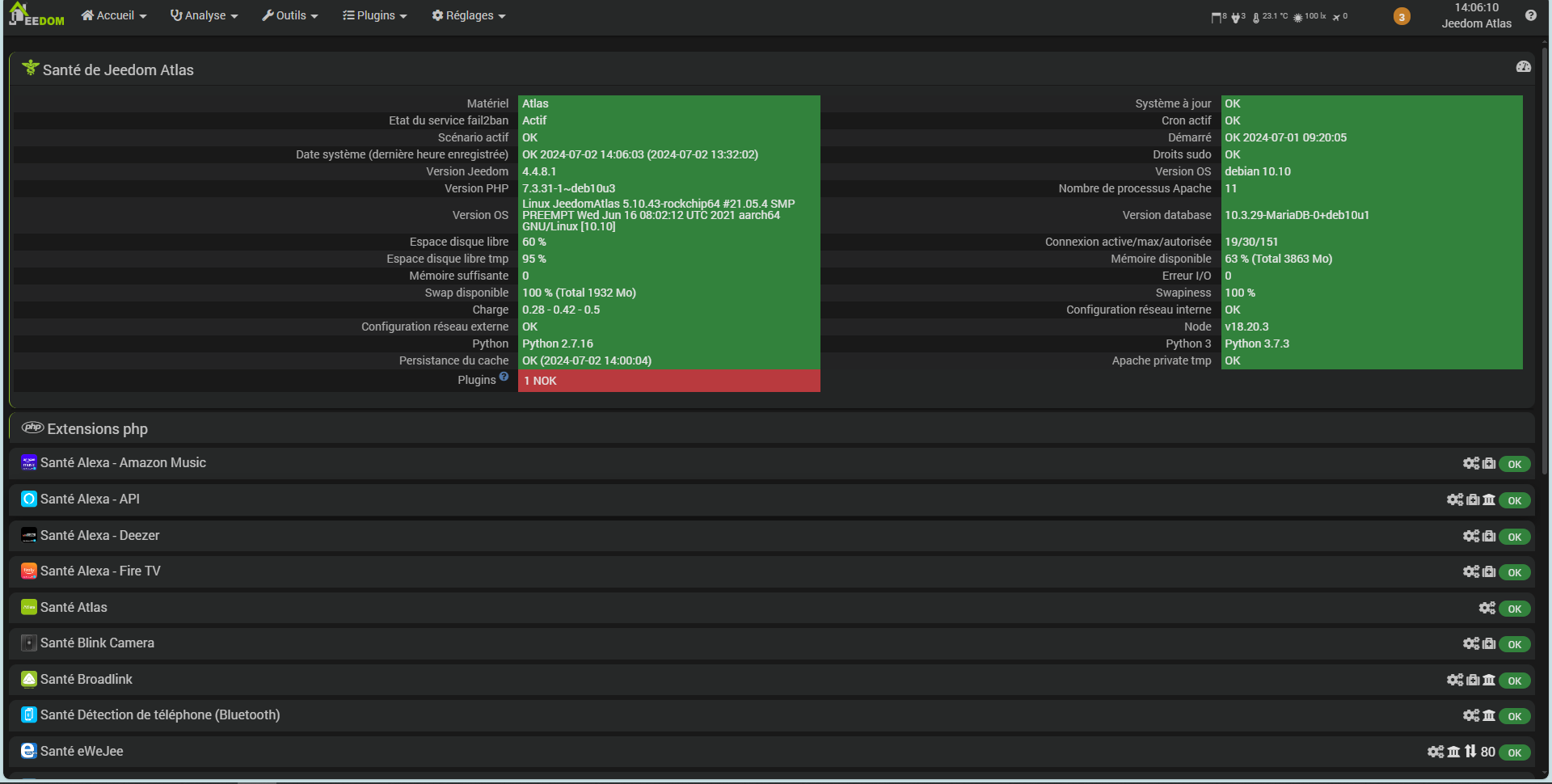Open the Accueil dropdown menu
Viewport: 1552px width, 784px height.
pos(114,15)
